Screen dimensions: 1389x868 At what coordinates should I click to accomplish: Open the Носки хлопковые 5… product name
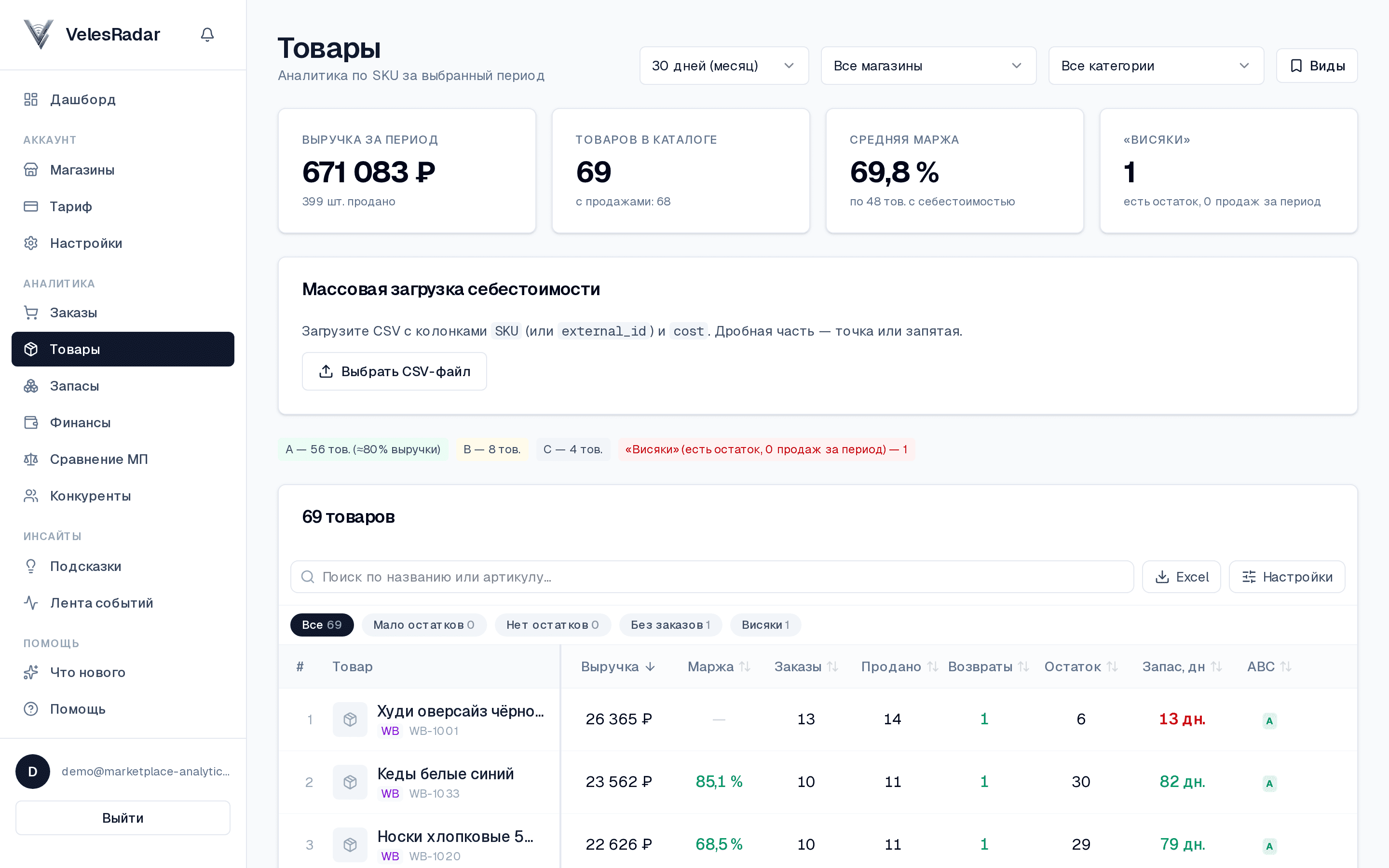[455, 837]
